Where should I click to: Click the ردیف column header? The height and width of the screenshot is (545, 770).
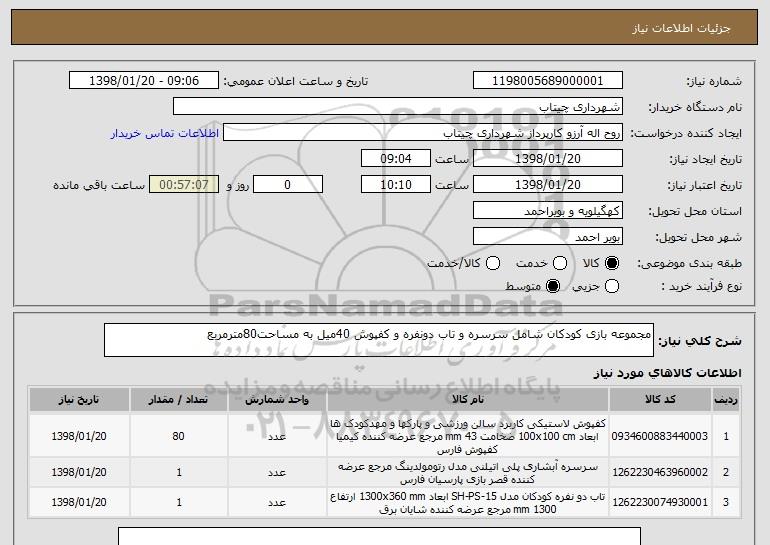coord(726,400)
